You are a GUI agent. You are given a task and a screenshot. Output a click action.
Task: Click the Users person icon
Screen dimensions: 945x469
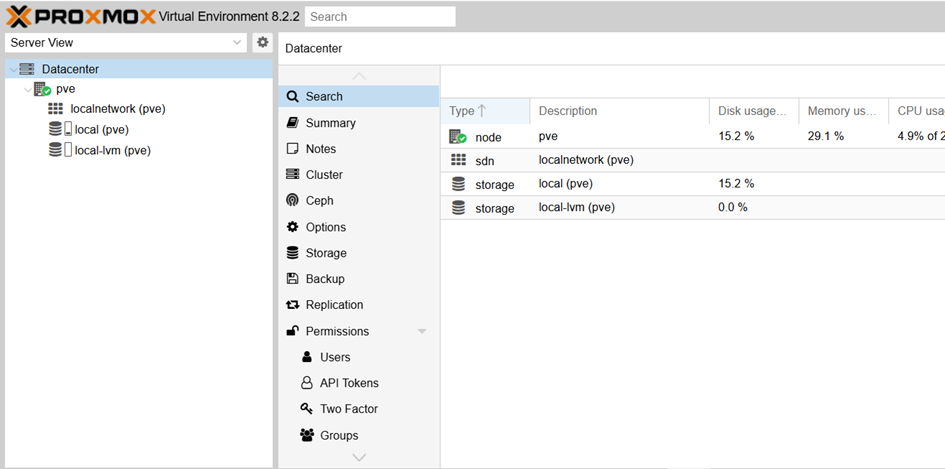[307, 357]
